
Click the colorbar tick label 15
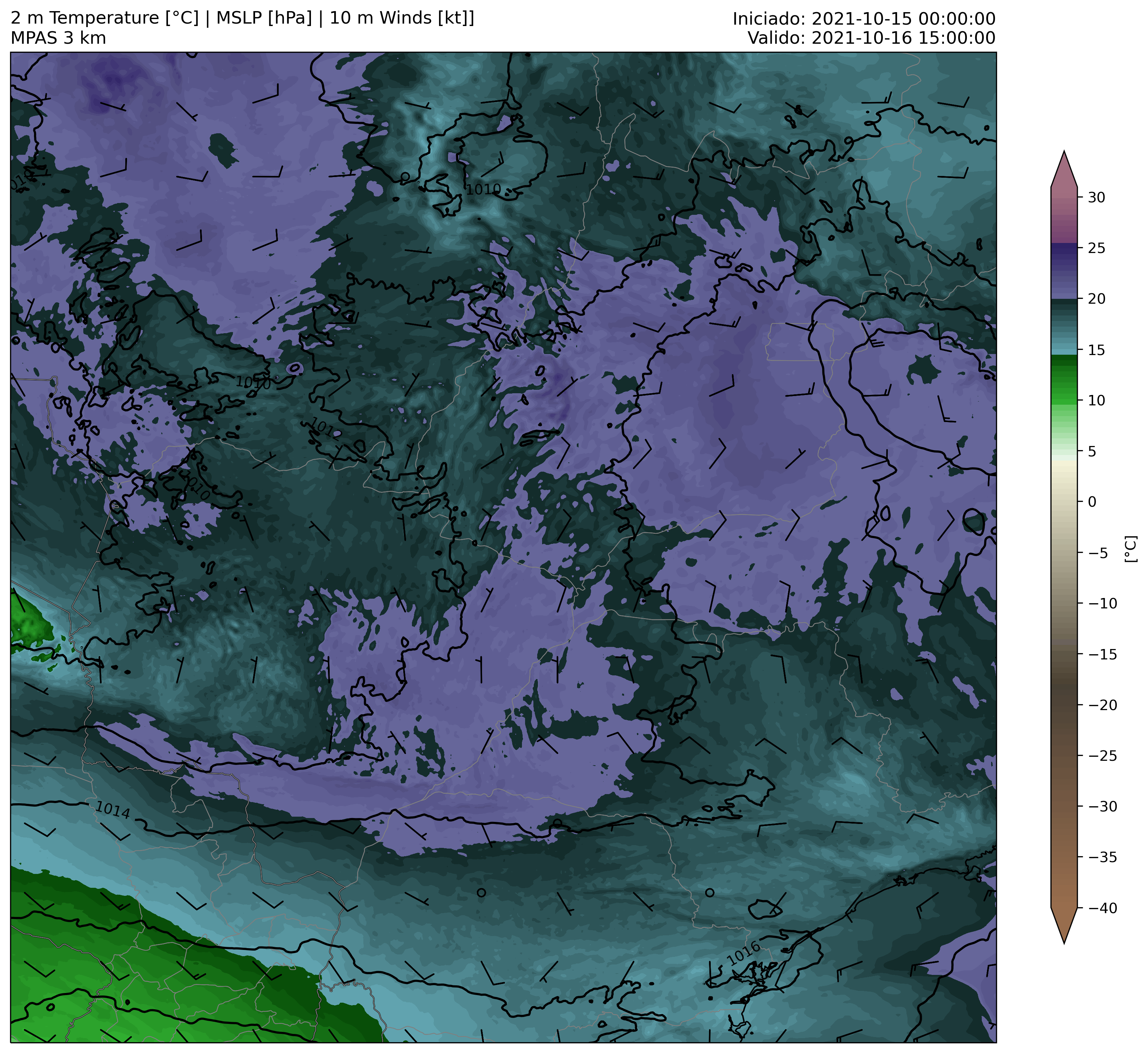(1096, 350)
